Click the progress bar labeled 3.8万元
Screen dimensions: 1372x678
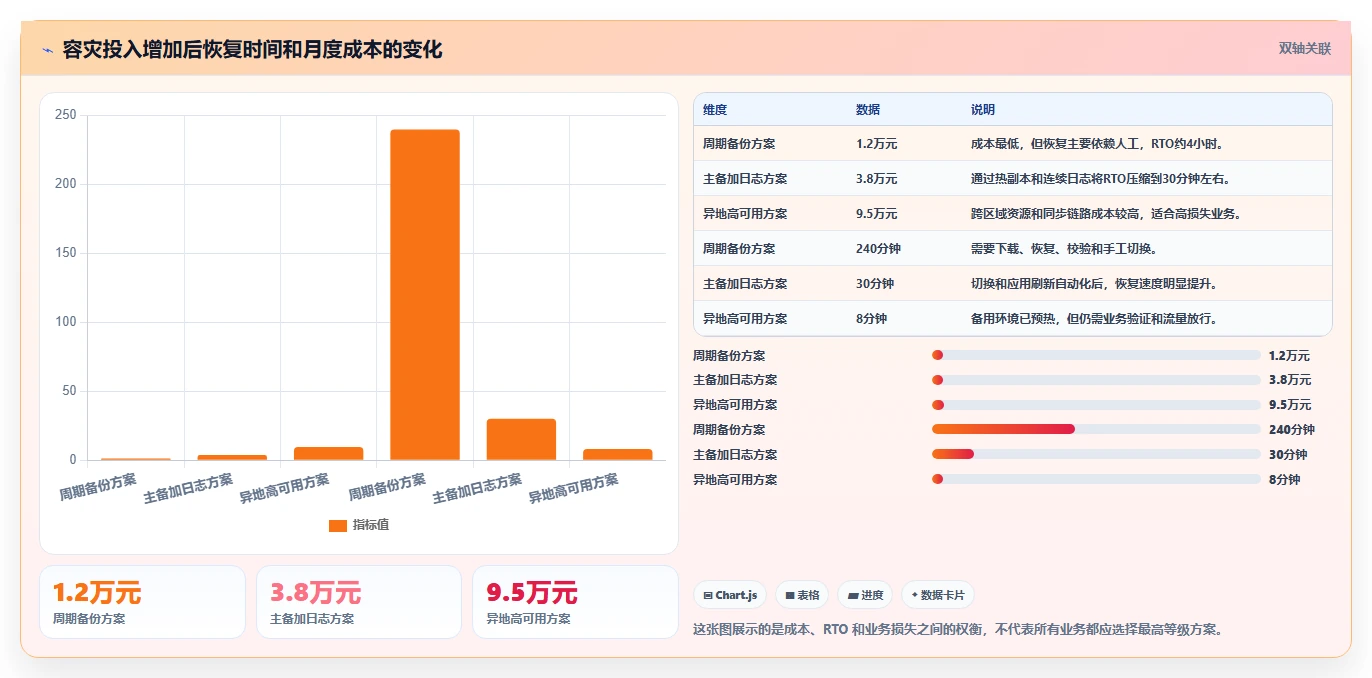click(1096, 380)
